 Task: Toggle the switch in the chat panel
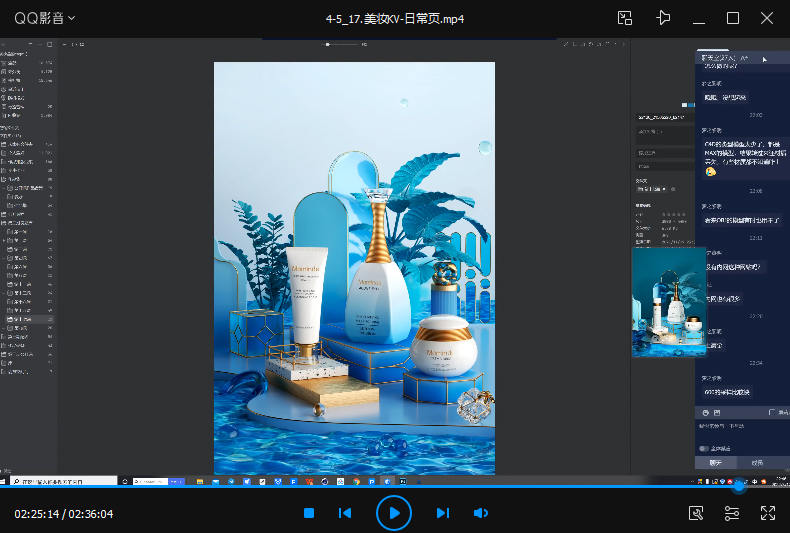[705, 448]
